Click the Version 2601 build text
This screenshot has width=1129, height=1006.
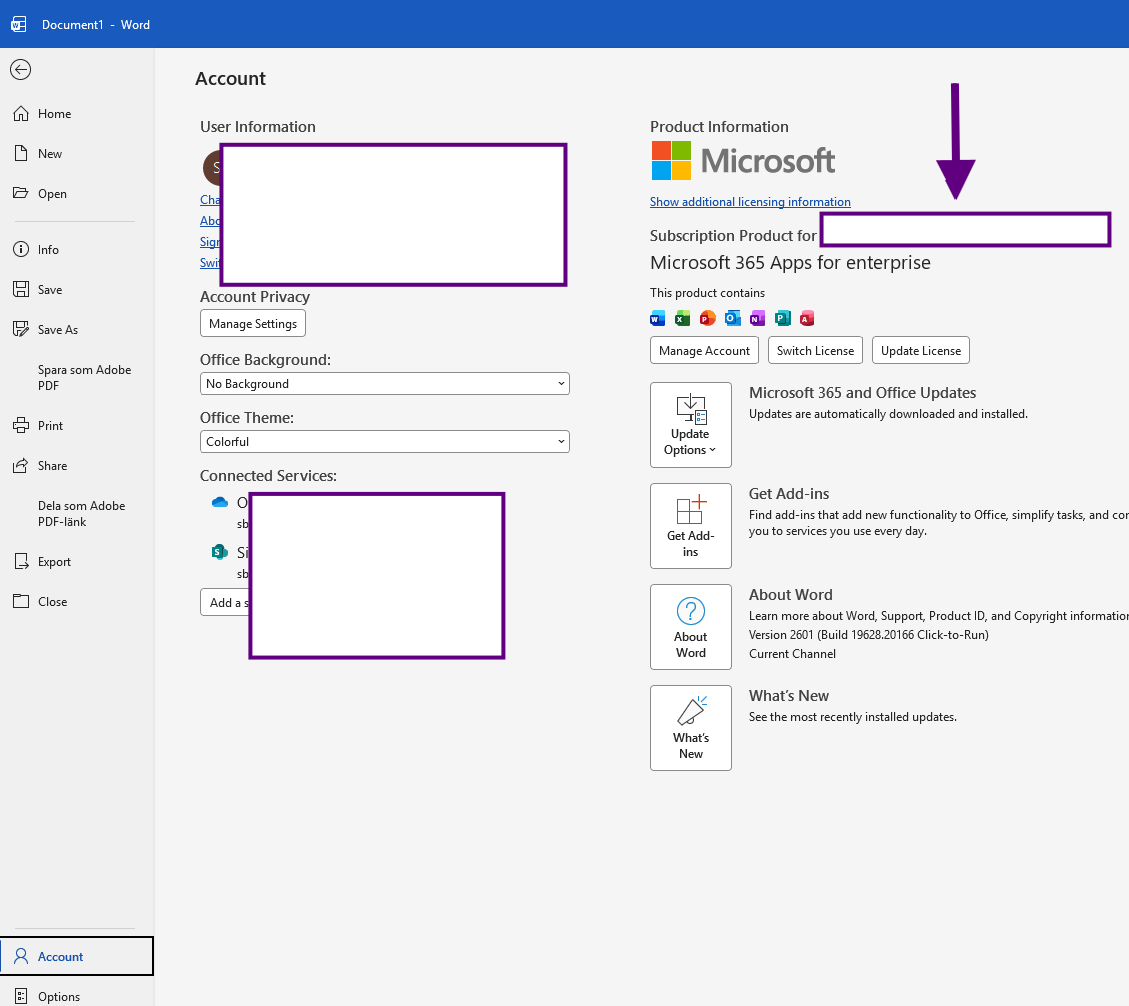click(868, 634)
